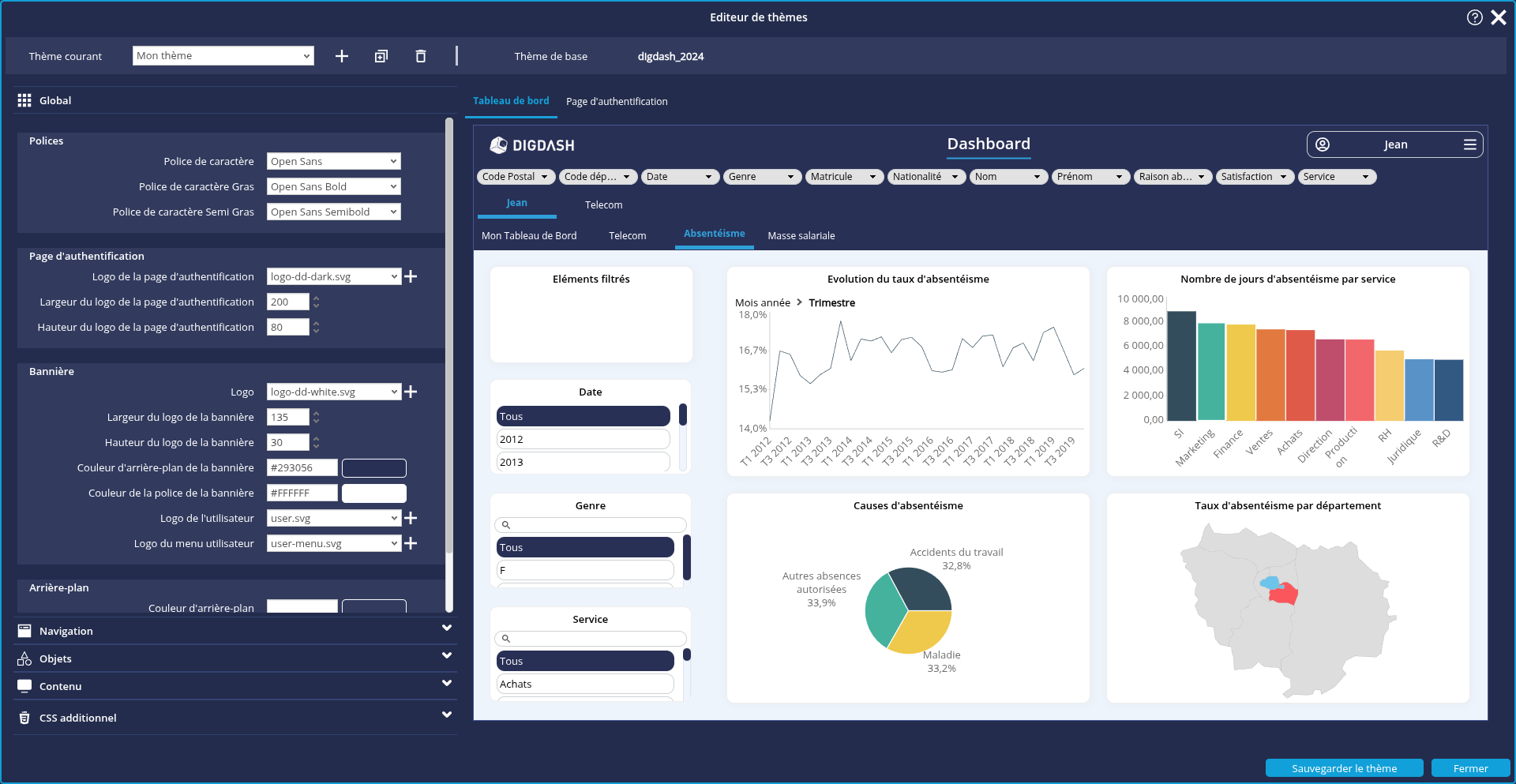Delete the current theme trash icon
1516x784 pixels.
click(x=421, y=56)
